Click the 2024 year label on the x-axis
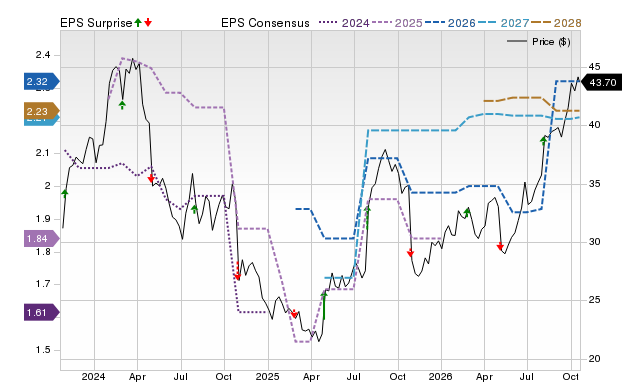640x382 pixels. coord(93,376)
